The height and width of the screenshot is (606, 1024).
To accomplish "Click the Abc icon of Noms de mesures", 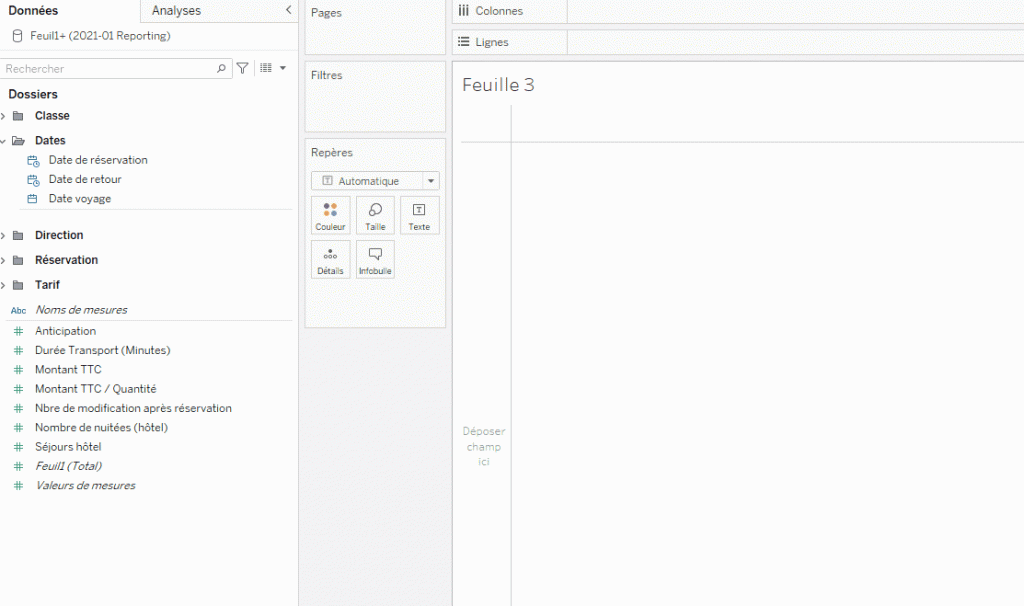I will click(18, 310).
